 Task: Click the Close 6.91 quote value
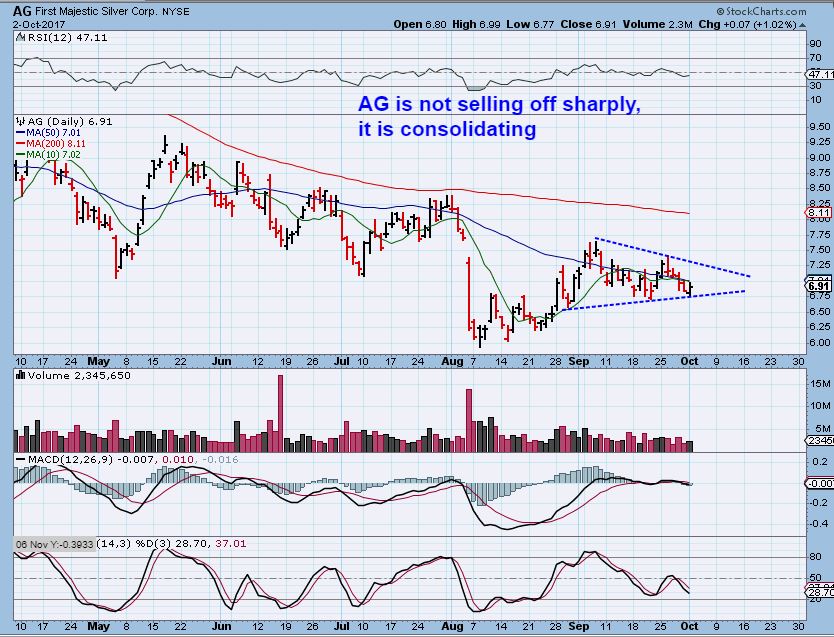588,24
